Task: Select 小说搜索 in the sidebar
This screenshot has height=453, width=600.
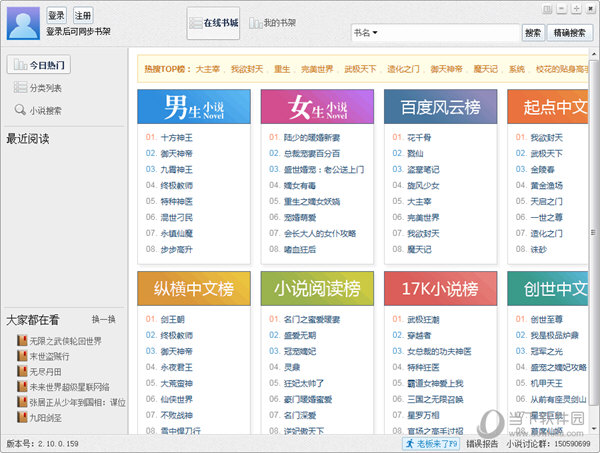Action: (x=38, y=111)
